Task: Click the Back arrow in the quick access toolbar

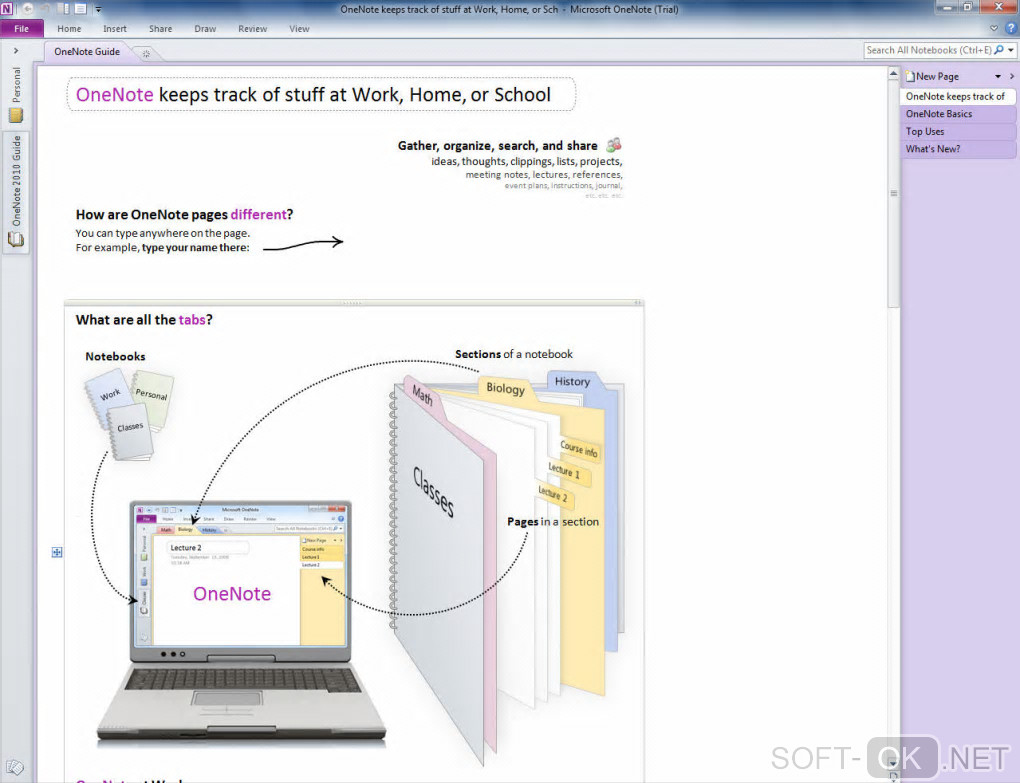Action: 28,9
